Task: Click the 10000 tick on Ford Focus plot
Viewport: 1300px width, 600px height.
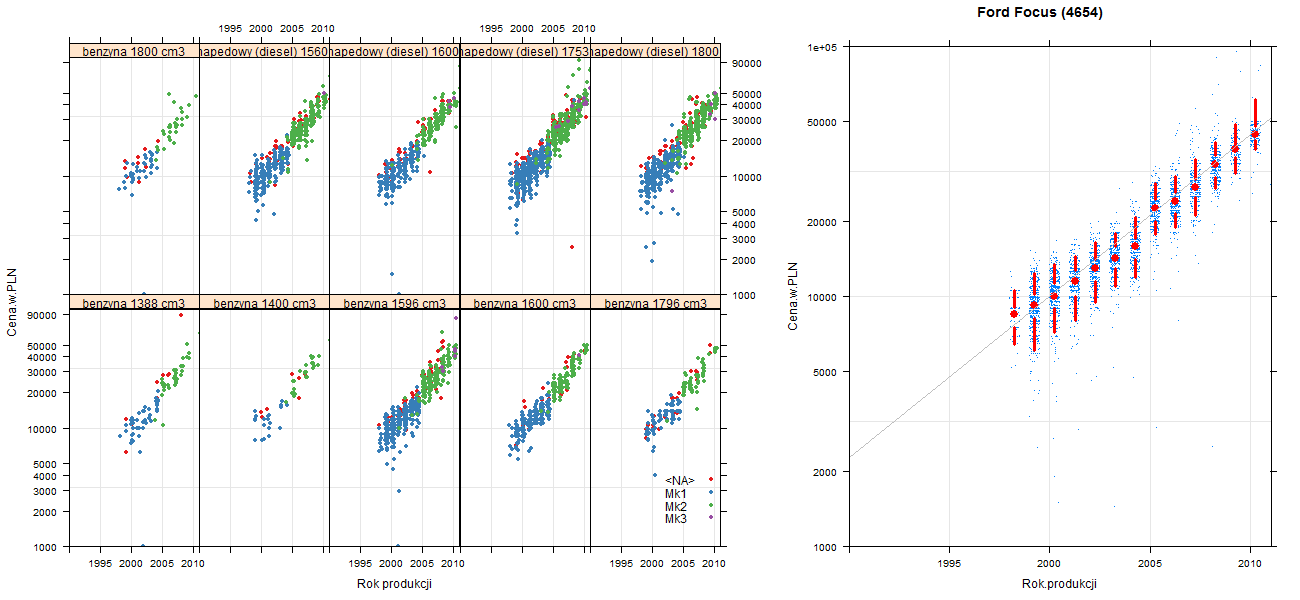Action: [x=824, y=296]
